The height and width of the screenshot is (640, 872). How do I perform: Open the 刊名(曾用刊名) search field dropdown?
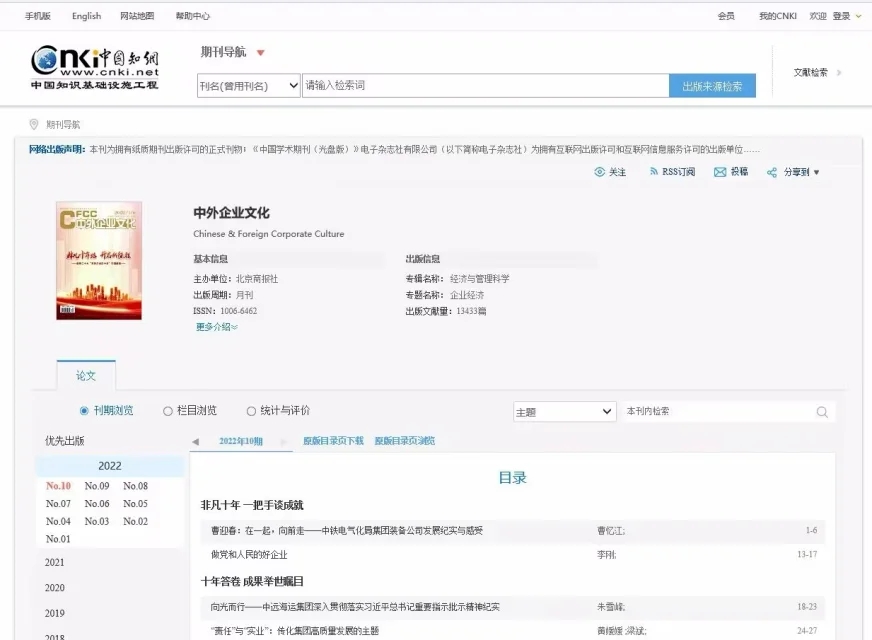click(x=249, y=86)
